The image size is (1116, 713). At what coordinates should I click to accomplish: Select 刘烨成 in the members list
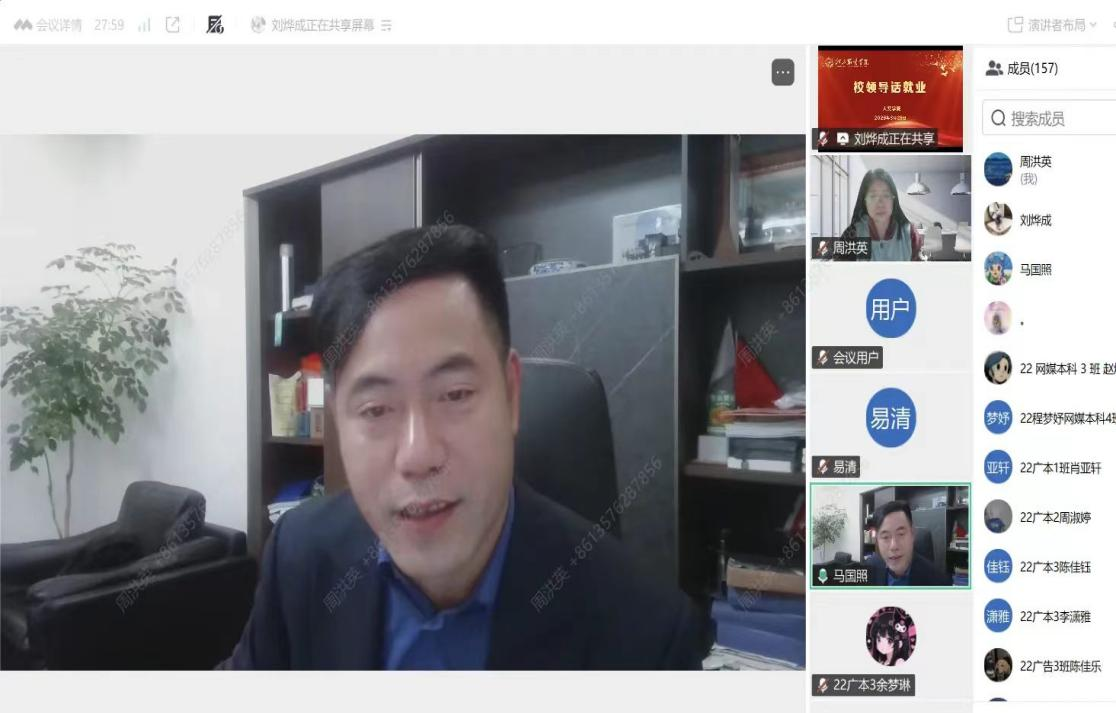tap(1035, 220)
